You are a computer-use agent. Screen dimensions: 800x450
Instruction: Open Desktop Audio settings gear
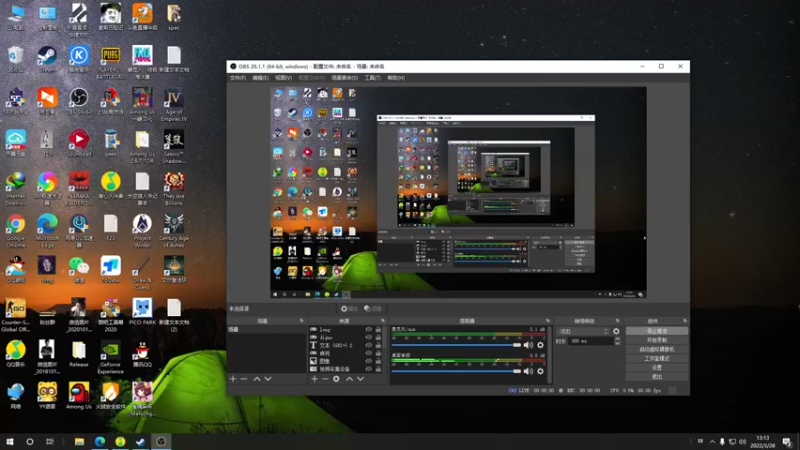(x=540, y=371)
